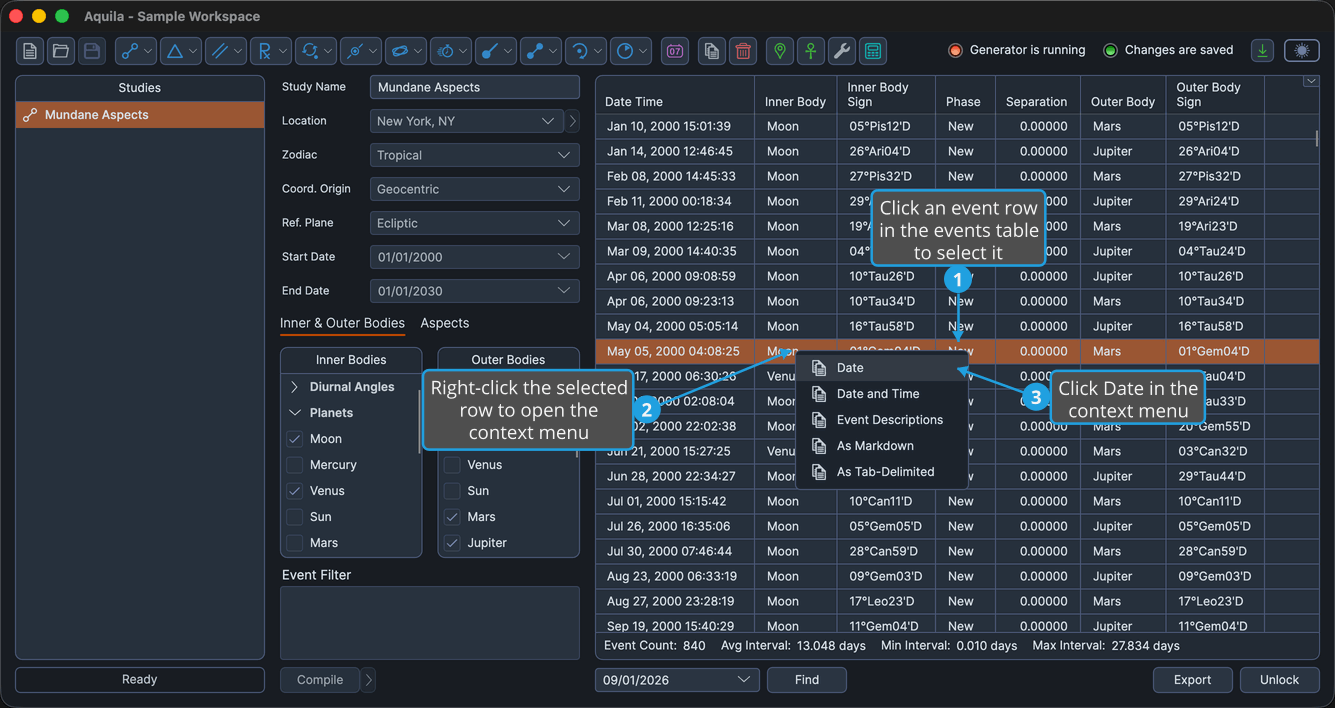
Task: Select As Tab-Delimited in context menu
Action: pos(882,472)
